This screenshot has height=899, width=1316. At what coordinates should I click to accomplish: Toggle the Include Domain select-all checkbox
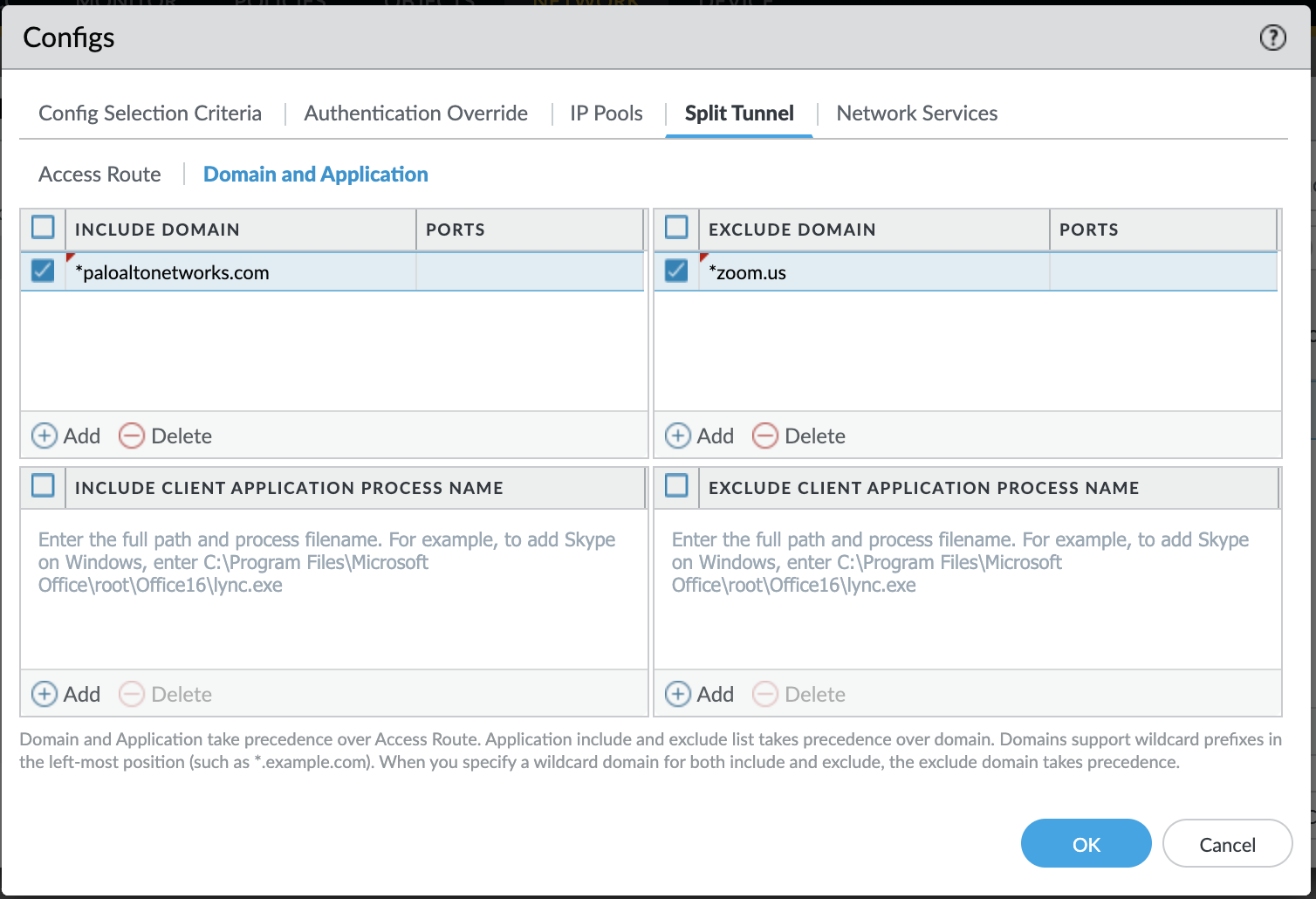tap(43, 228)
